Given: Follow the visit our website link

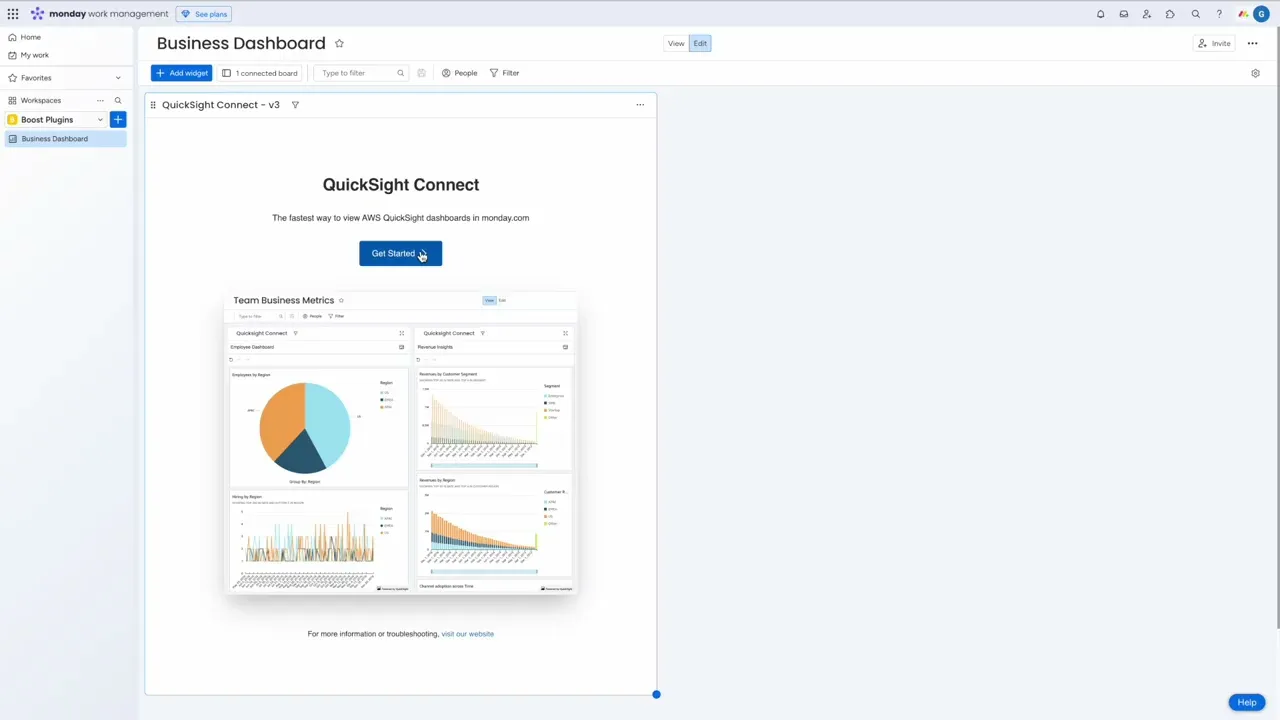Looking at the screenshot, I should click(468, 634).
